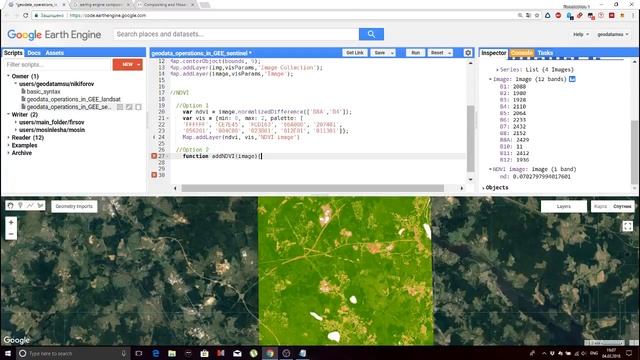Click the Geometry Imports button

pos(74,207)
